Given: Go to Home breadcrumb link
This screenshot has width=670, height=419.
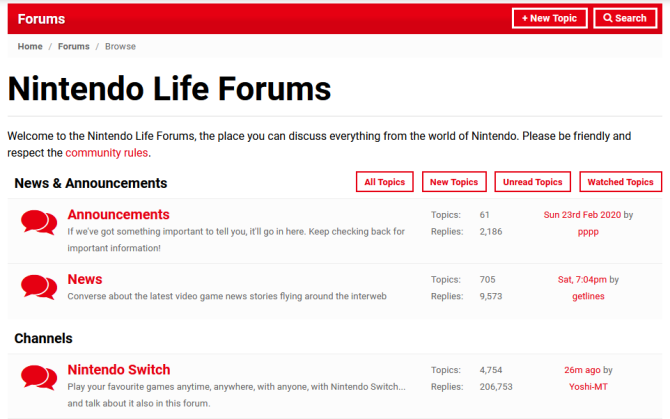Looking at the screenshot, I should pos(30,46).
